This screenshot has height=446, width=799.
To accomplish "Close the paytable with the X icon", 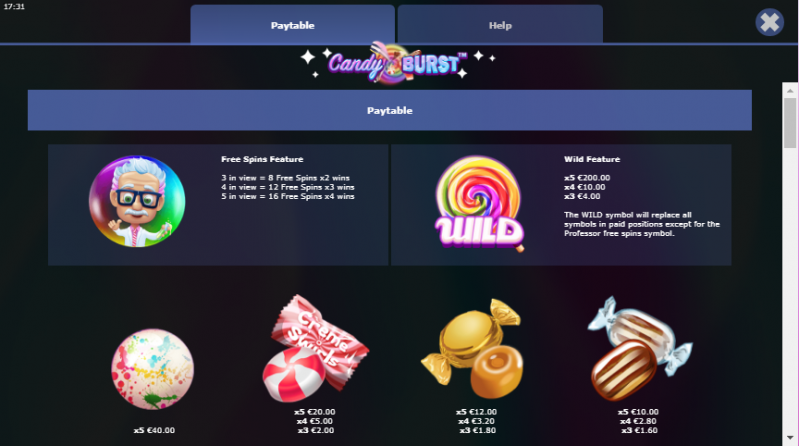I will 769,22.
